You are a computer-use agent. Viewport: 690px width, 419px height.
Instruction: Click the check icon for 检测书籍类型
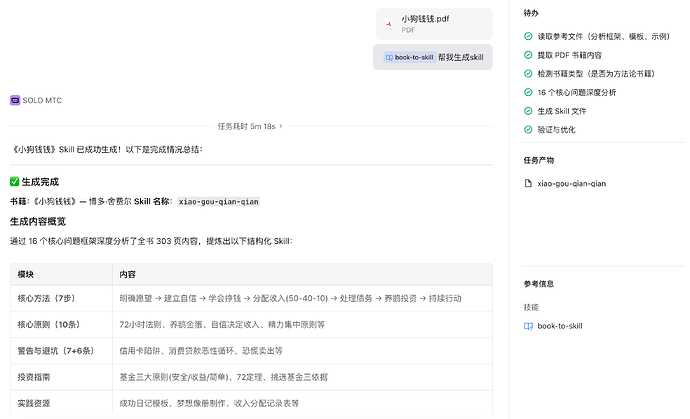pyautogui.click(x=528, y=74)
